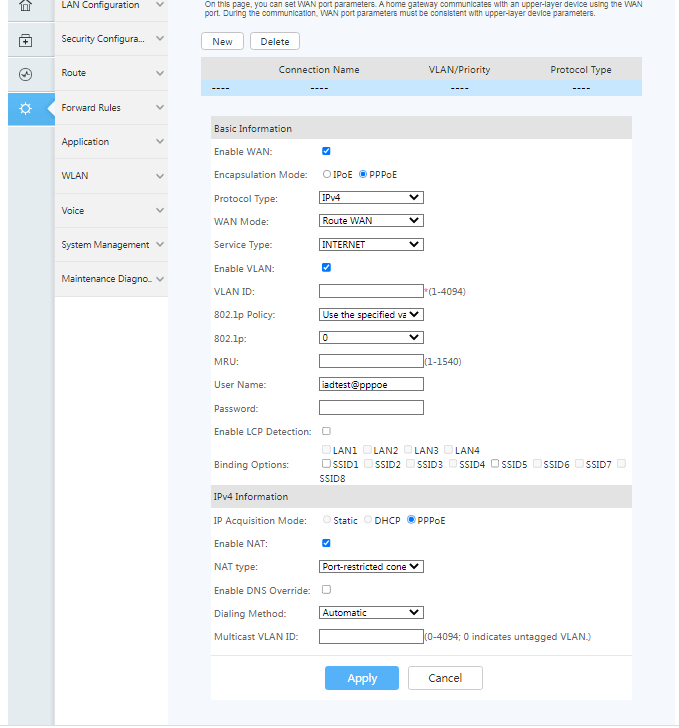679x728 pixels.
Task: Open the WAN Mode dropdown
Action: click(x=371, y=221)
